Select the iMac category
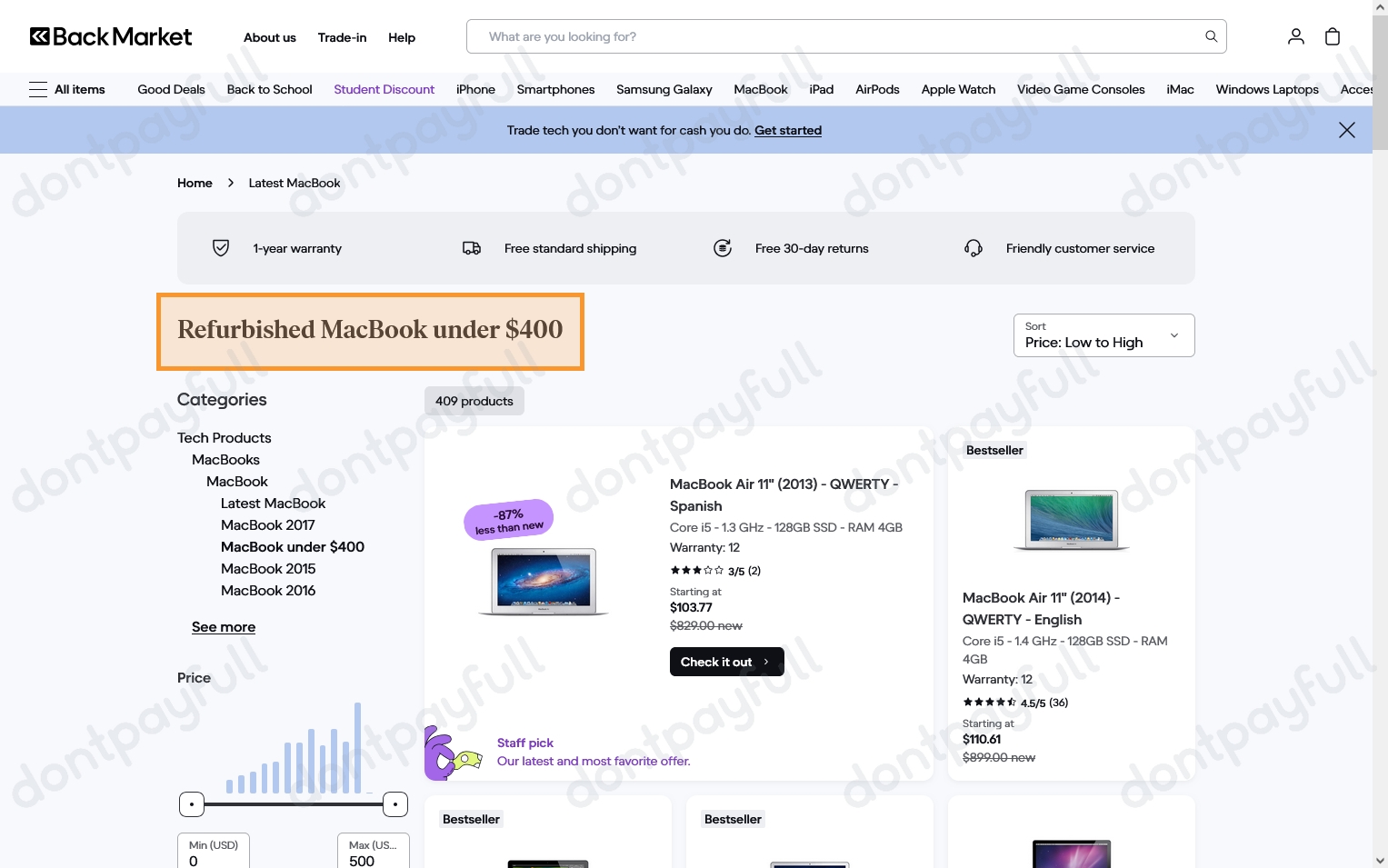 (x=1180, y=89)
